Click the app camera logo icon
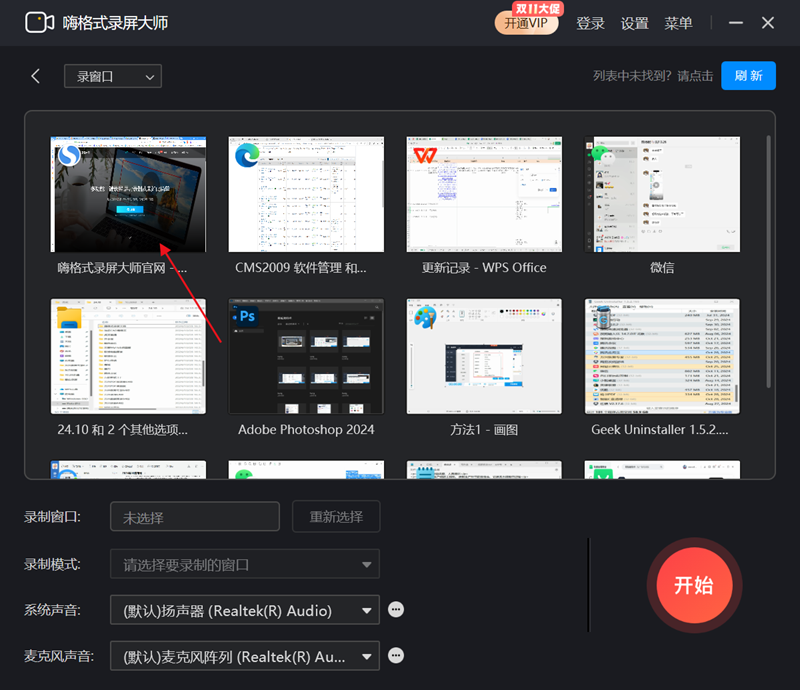 tap(40, 22)
